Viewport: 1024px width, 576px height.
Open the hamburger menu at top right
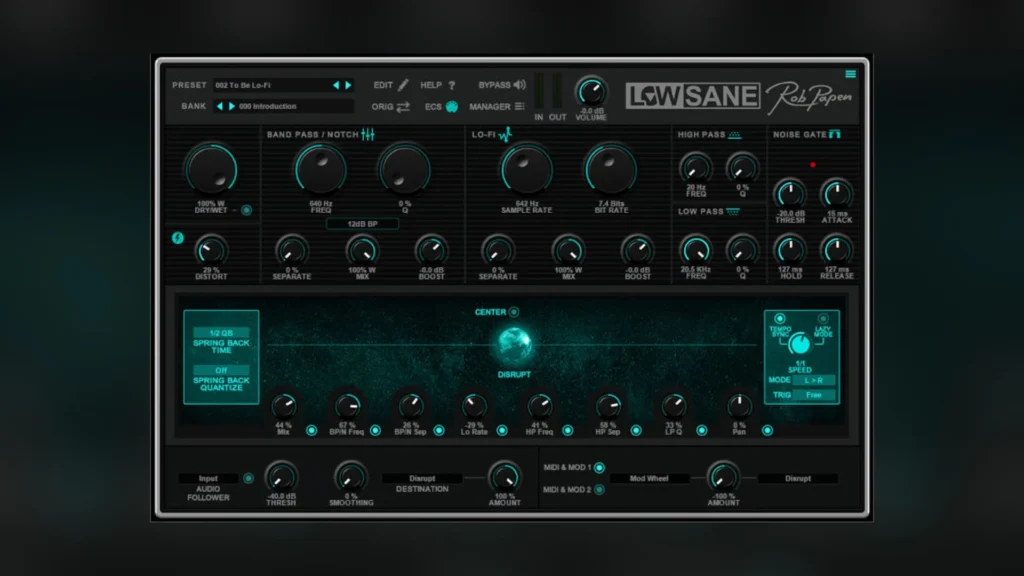850,74
